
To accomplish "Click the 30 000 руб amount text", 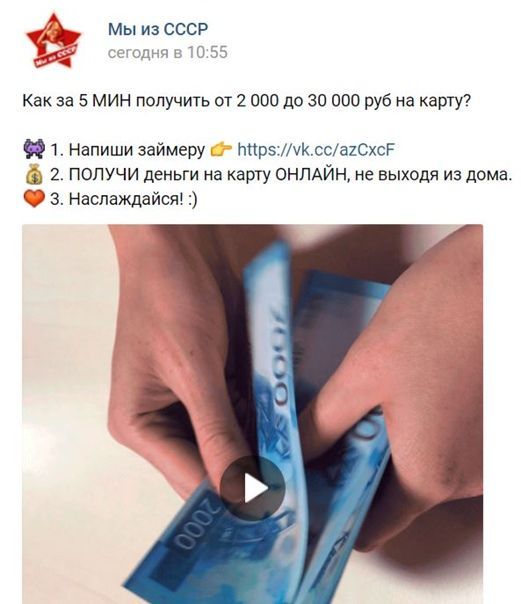I will click(349, 101).
